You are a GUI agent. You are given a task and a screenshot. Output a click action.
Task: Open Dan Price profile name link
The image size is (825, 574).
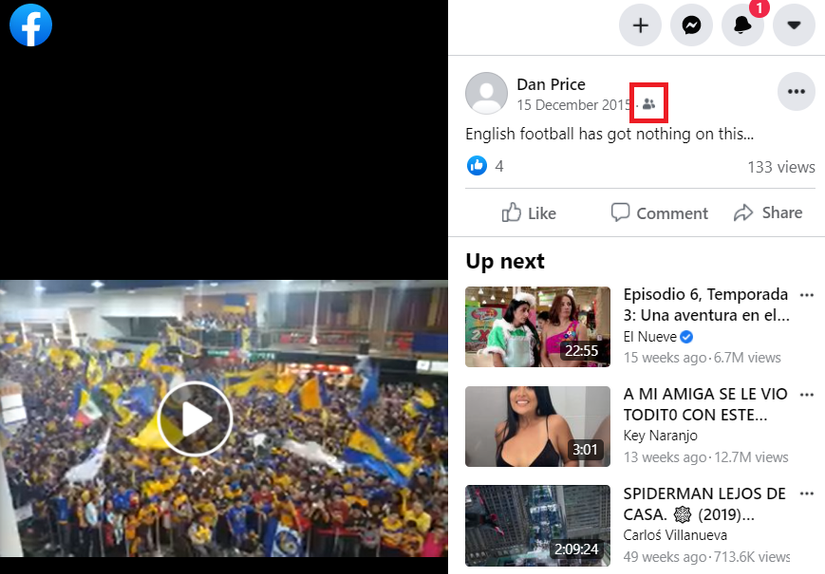551,84
